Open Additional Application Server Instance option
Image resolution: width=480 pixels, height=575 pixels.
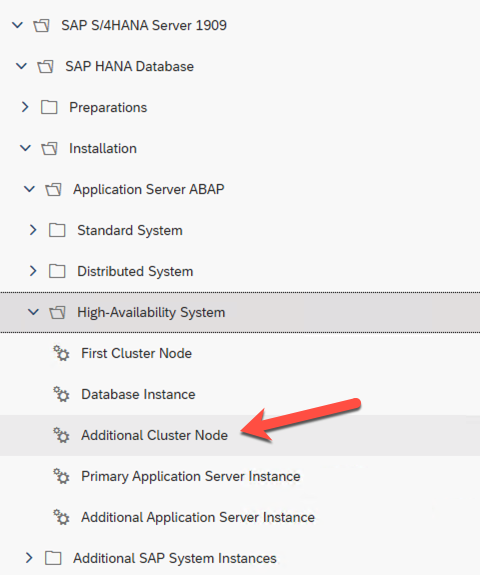(x=198, y=517)
